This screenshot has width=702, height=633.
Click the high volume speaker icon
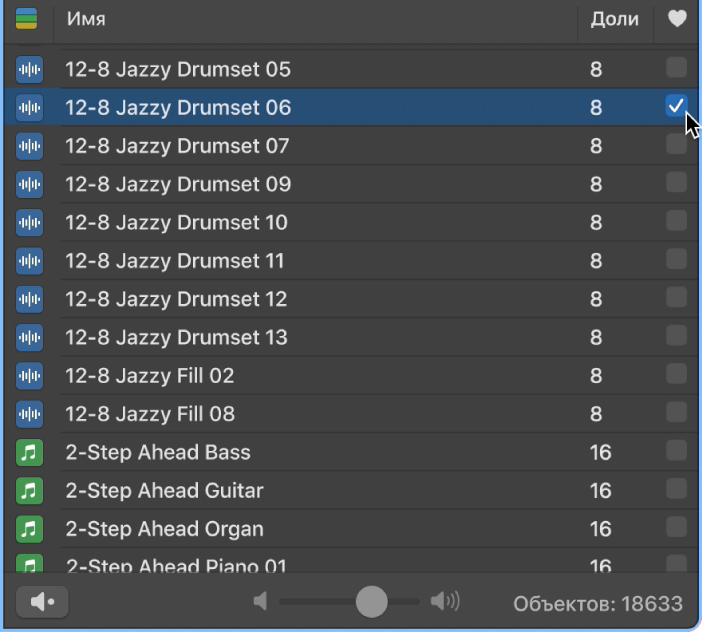coord(445,601)
